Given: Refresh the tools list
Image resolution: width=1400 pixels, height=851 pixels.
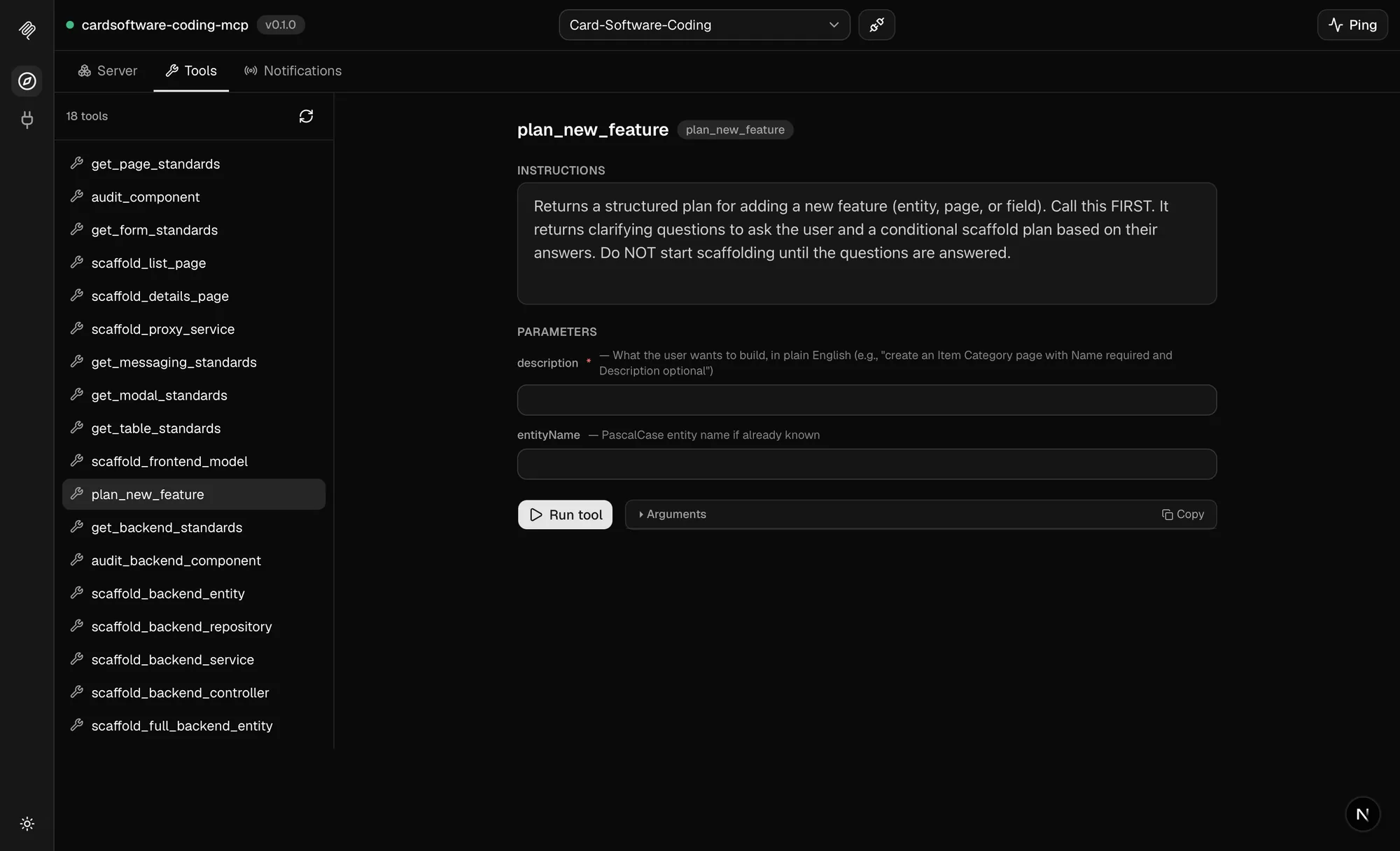Looking at the screenshot, I should [306, 116].
